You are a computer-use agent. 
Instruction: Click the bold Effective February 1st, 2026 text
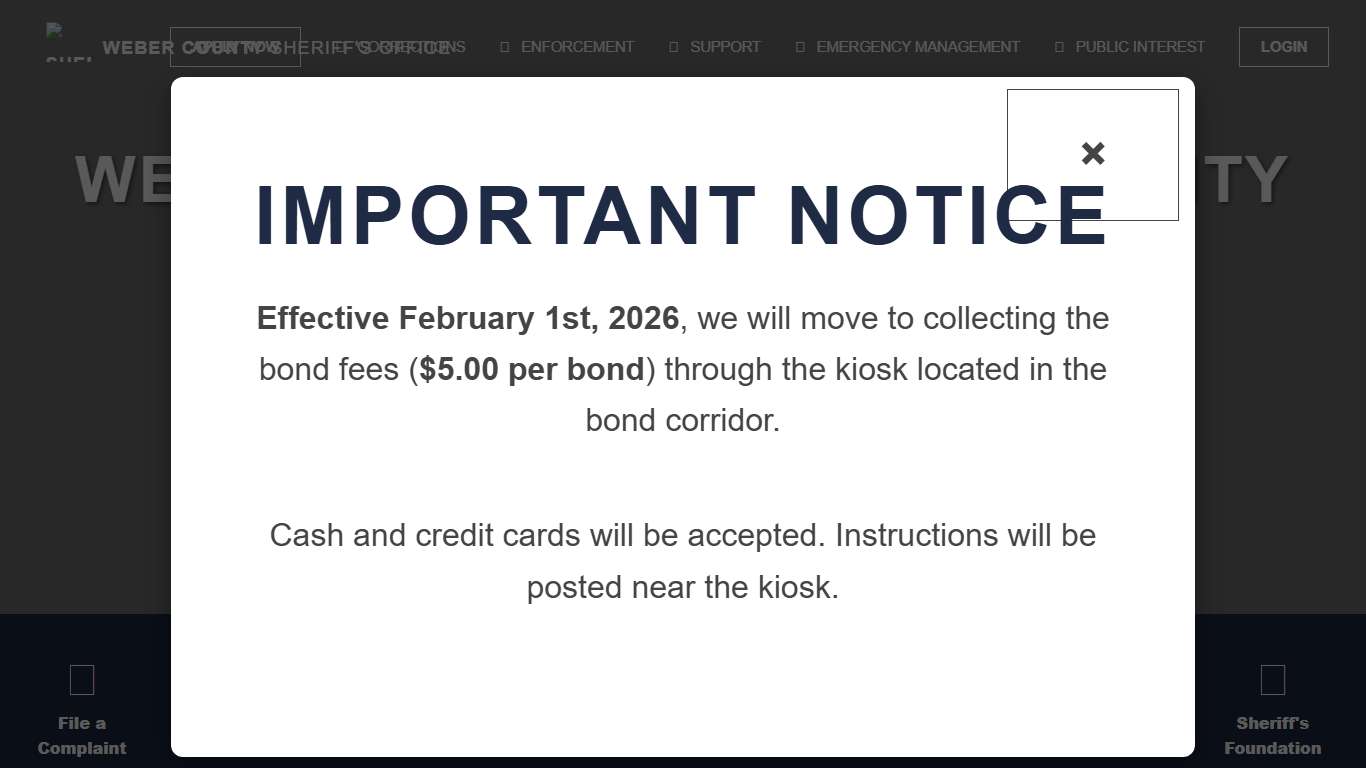pyautogui.click(x=468, y=318)
